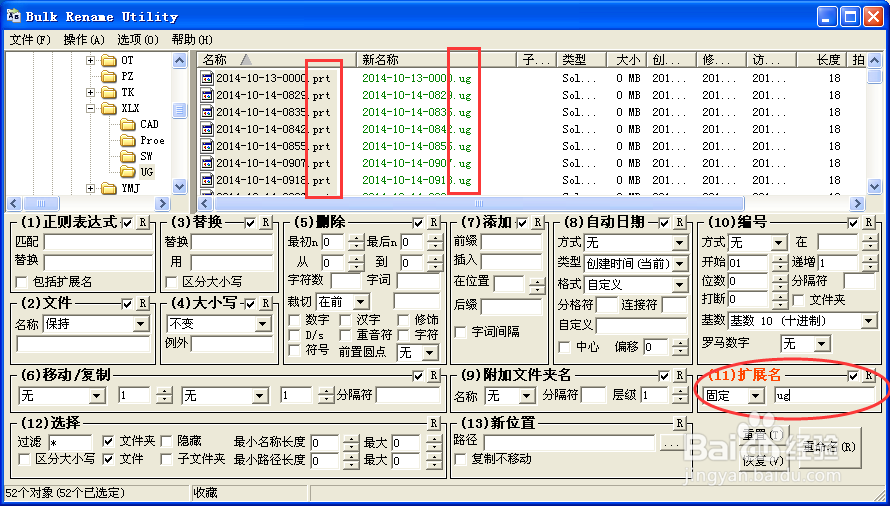Reset section (7)添加 with R button
890x506 pixels.
[538, 223]
